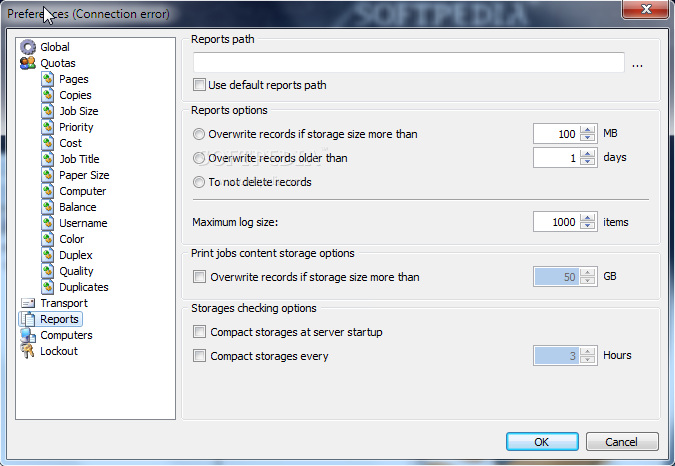Click the days value field

pyautogui.click(x=557, y=158)
